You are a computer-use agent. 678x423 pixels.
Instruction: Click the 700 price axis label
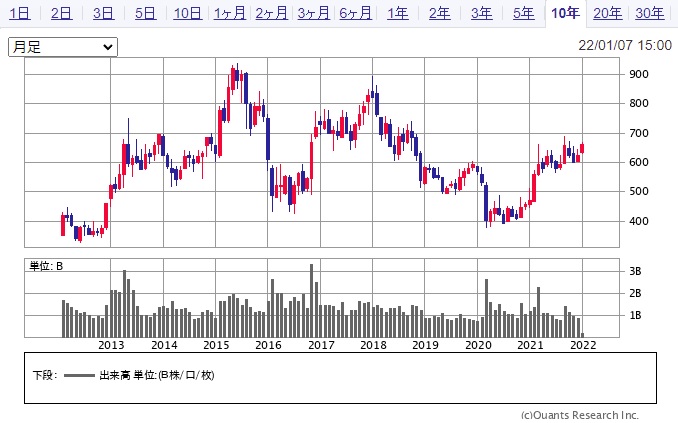coord(639,133)
